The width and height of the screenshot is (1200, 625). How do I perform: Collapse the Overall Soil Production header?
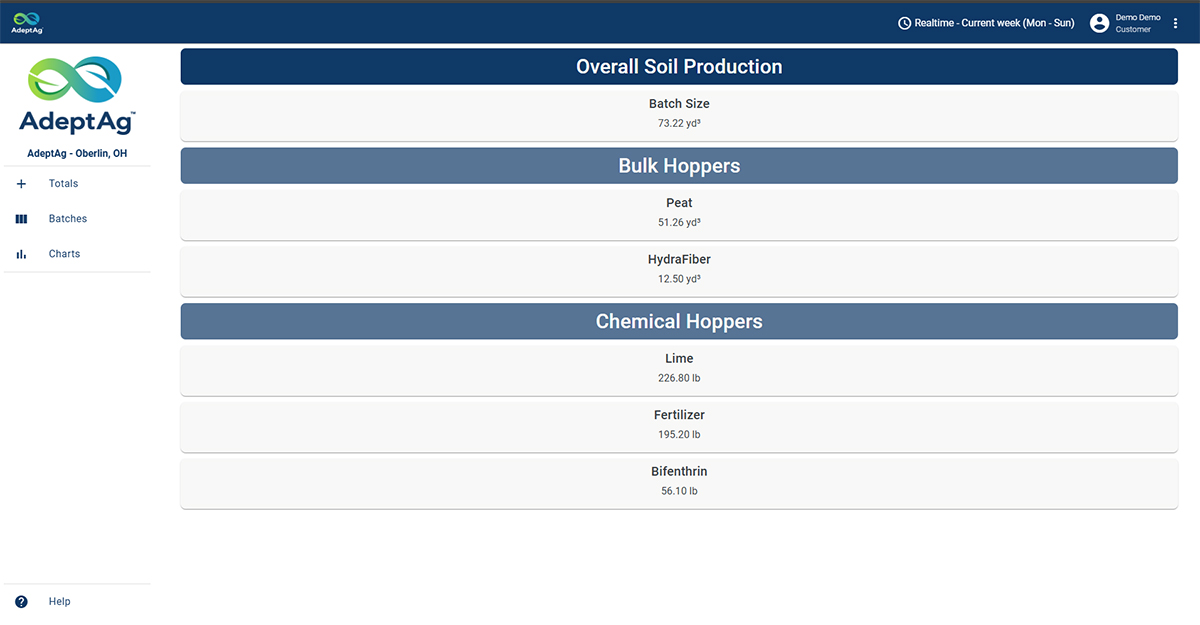(x=679, y=67)
